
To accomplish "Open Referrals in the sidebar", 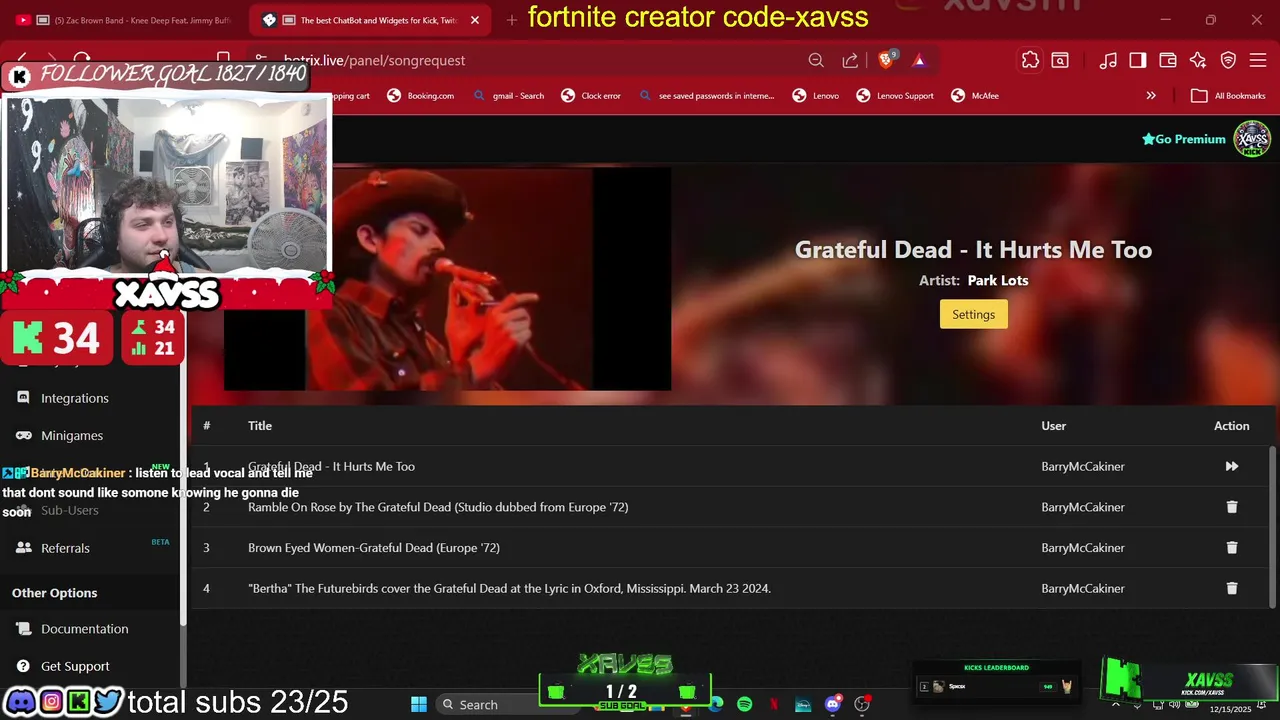I will coord(65,548).
